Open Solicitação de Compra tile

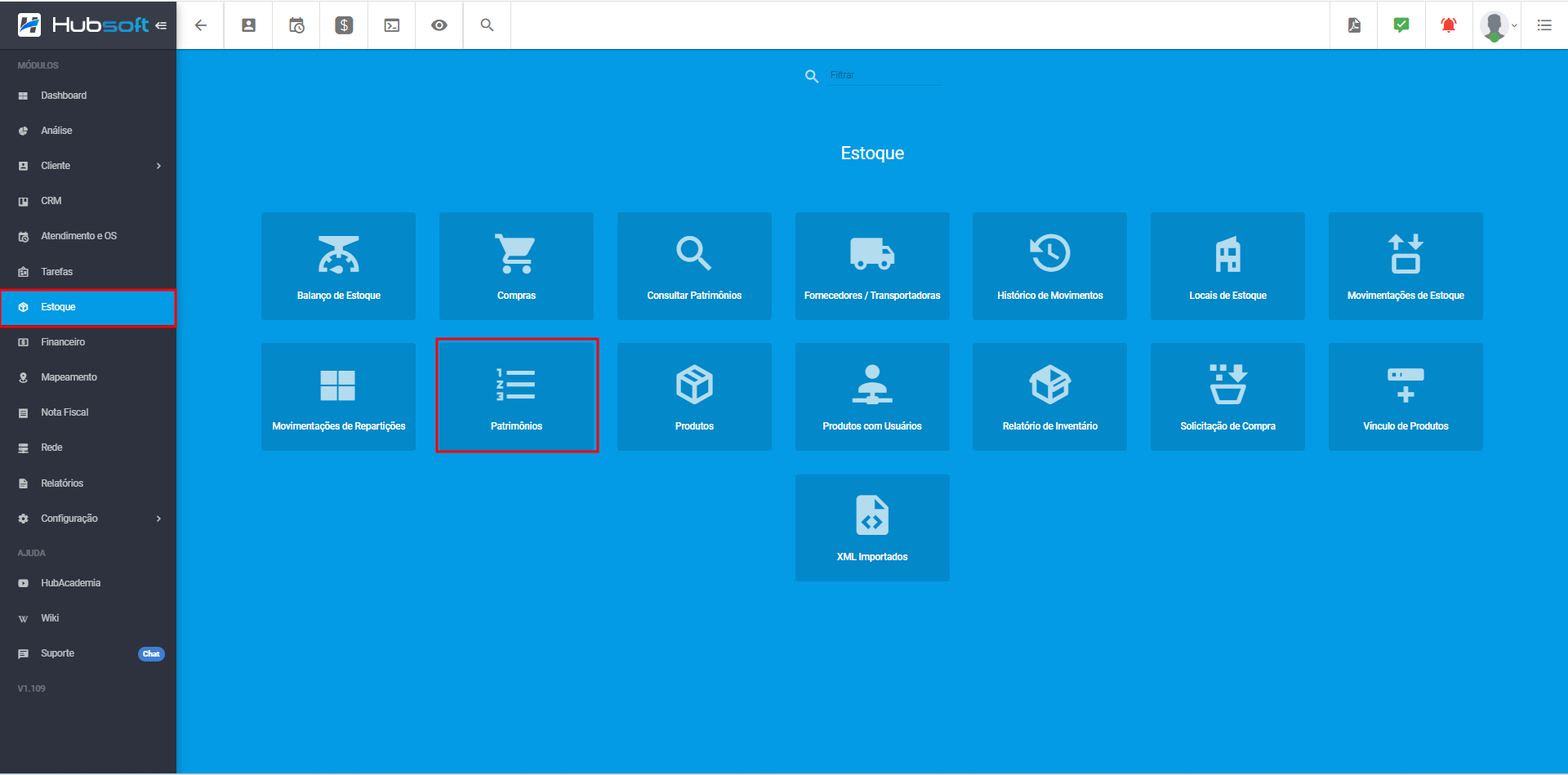1227,397
